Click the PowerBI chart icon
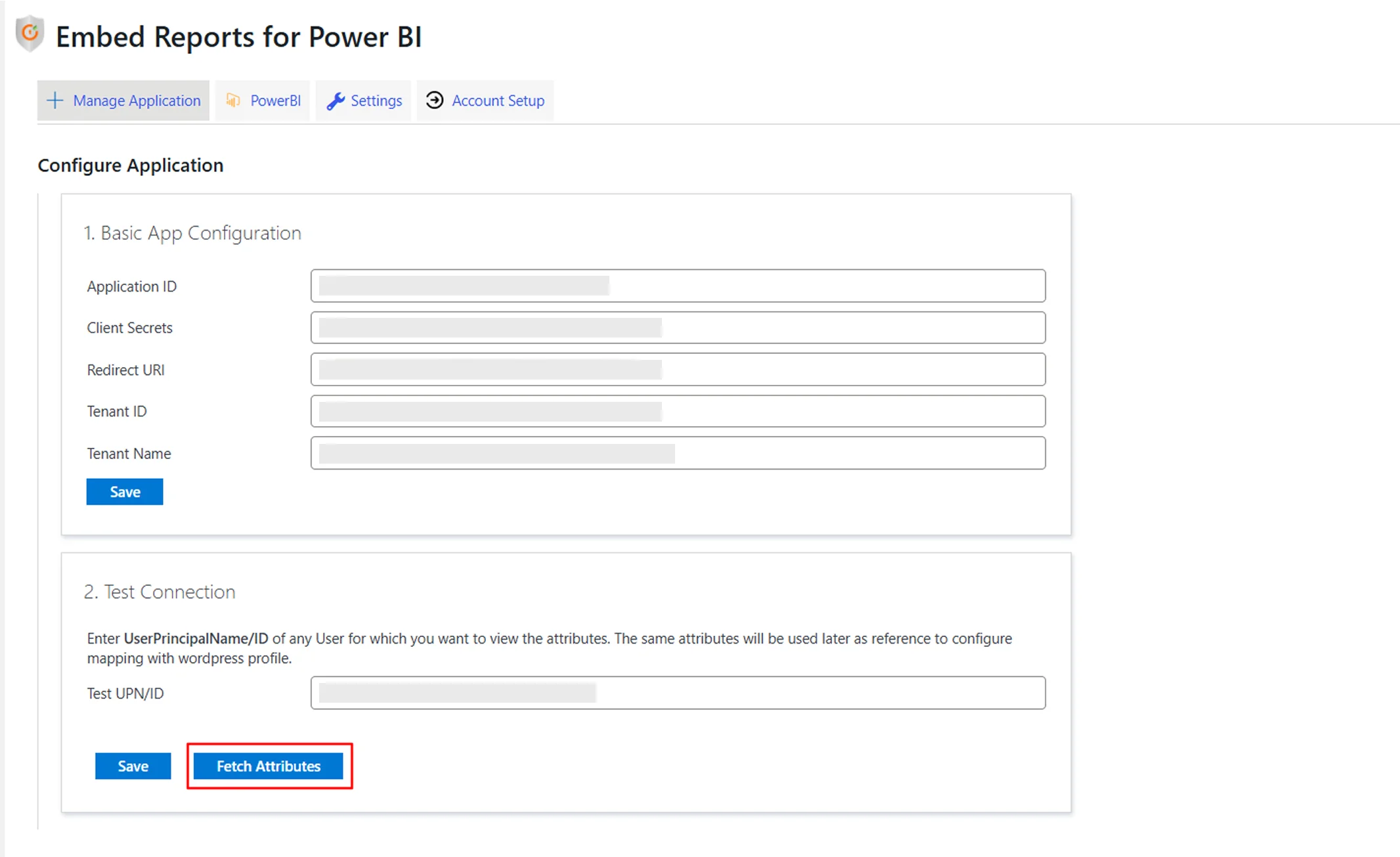 coord(233,100)
